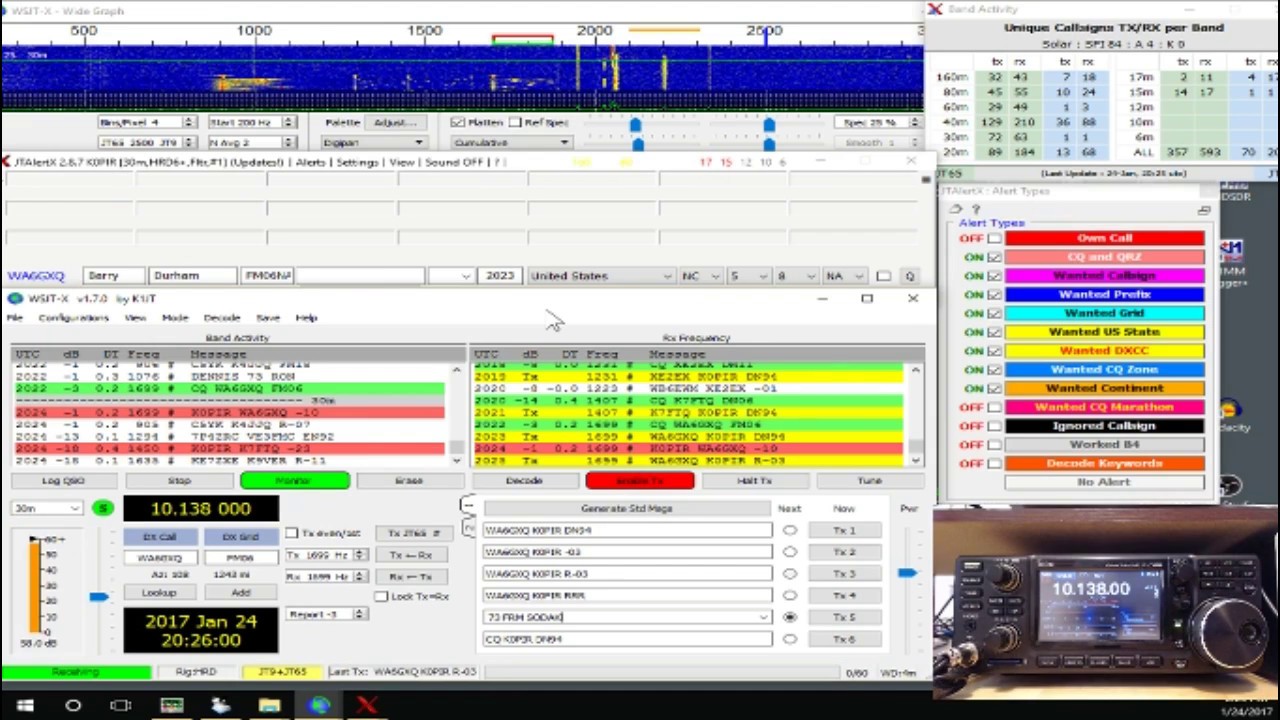Disable Wanted Prefix alert checkbox
Viewport: 1280px width, 720px height.
tap(994, 295)
